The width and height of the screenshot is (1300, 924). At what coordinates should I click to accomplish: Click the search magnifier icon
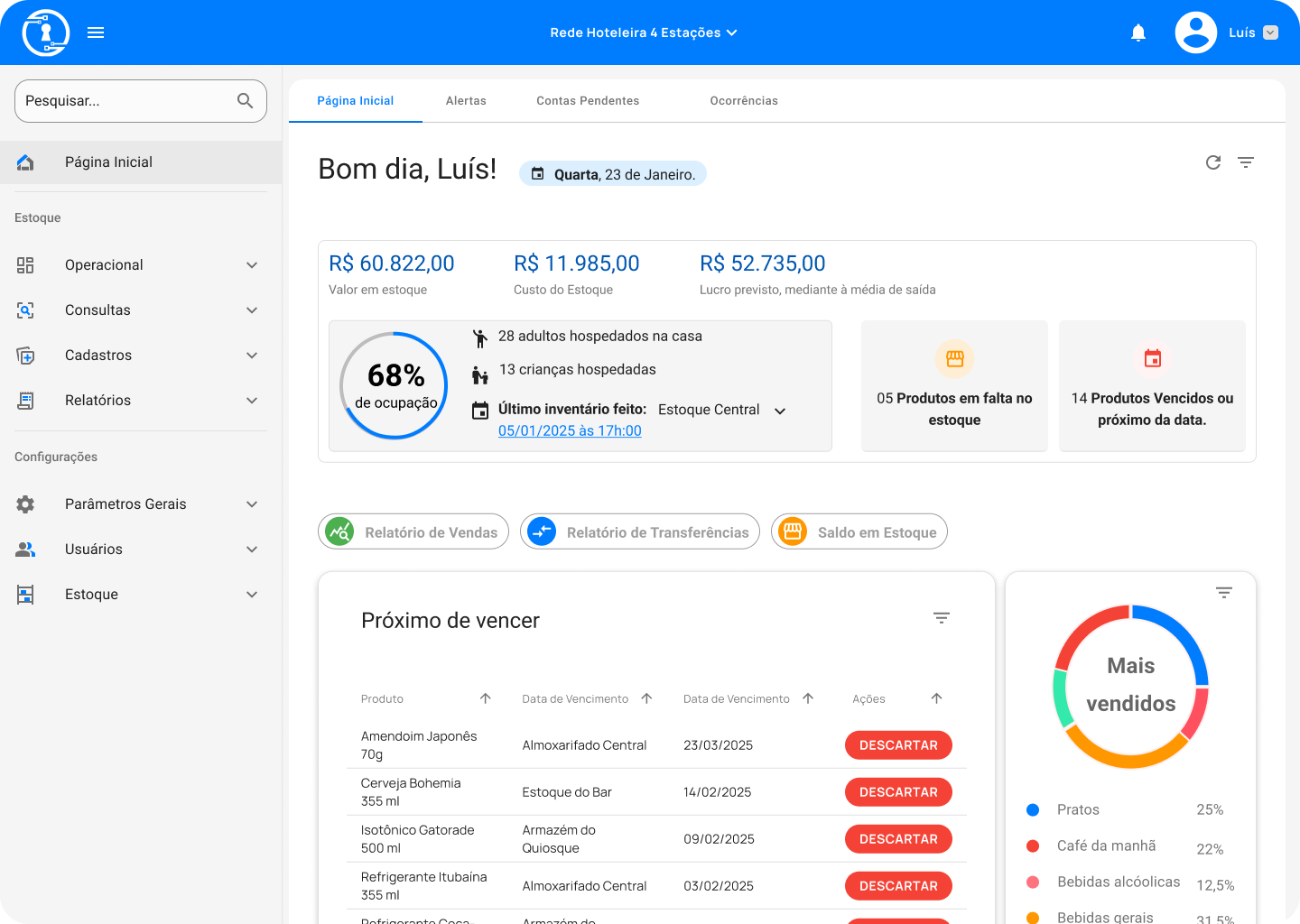tap(245, 101)
